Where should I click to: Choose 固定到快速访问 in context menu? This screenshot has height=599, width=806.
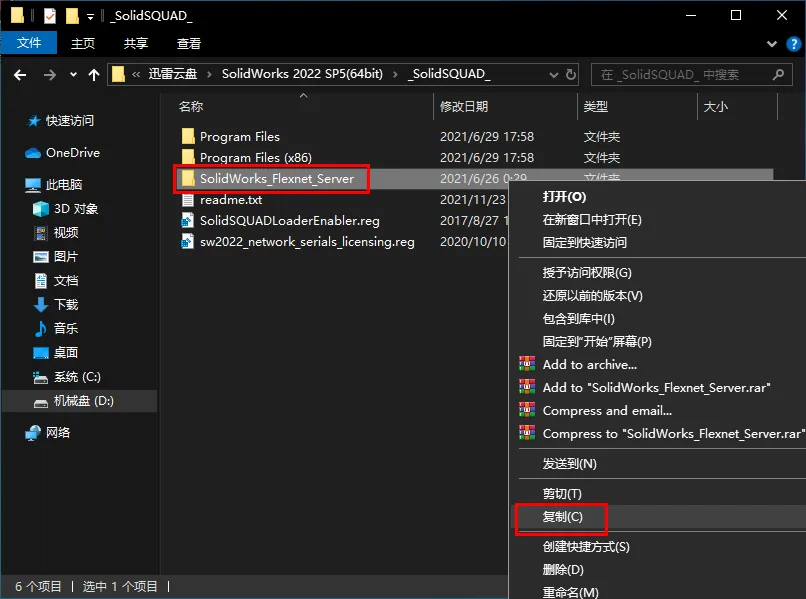[x=585, y=243]
